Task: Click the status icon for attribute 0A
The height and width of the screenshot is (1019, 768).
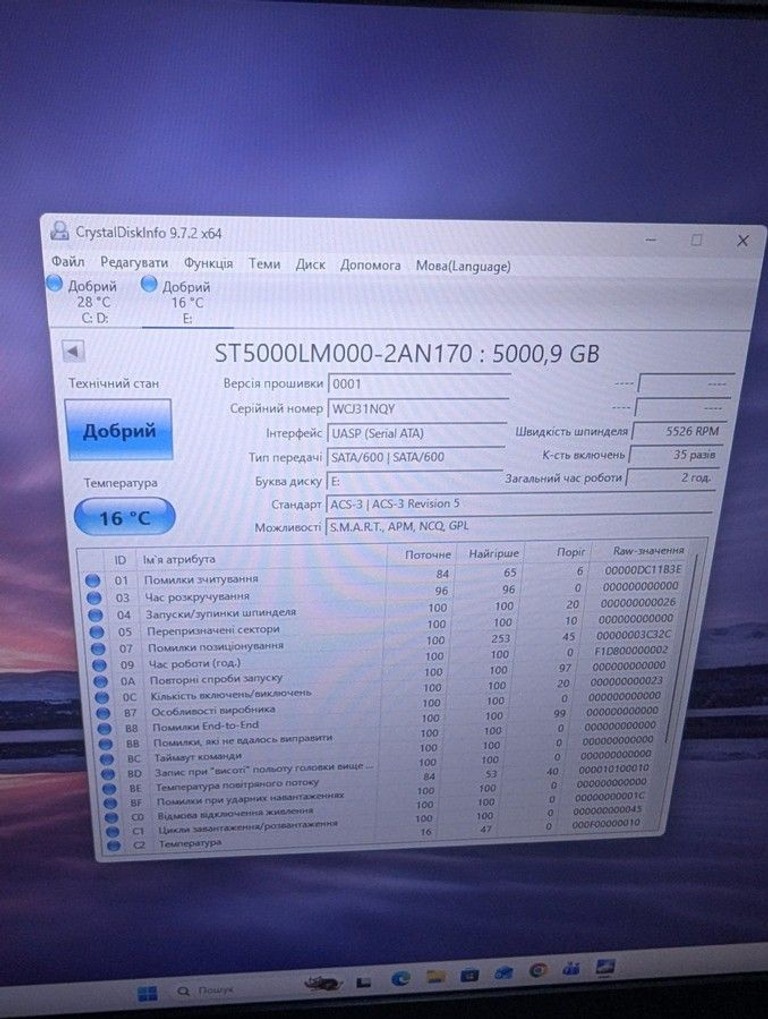Action: click(x=101, y=681)
